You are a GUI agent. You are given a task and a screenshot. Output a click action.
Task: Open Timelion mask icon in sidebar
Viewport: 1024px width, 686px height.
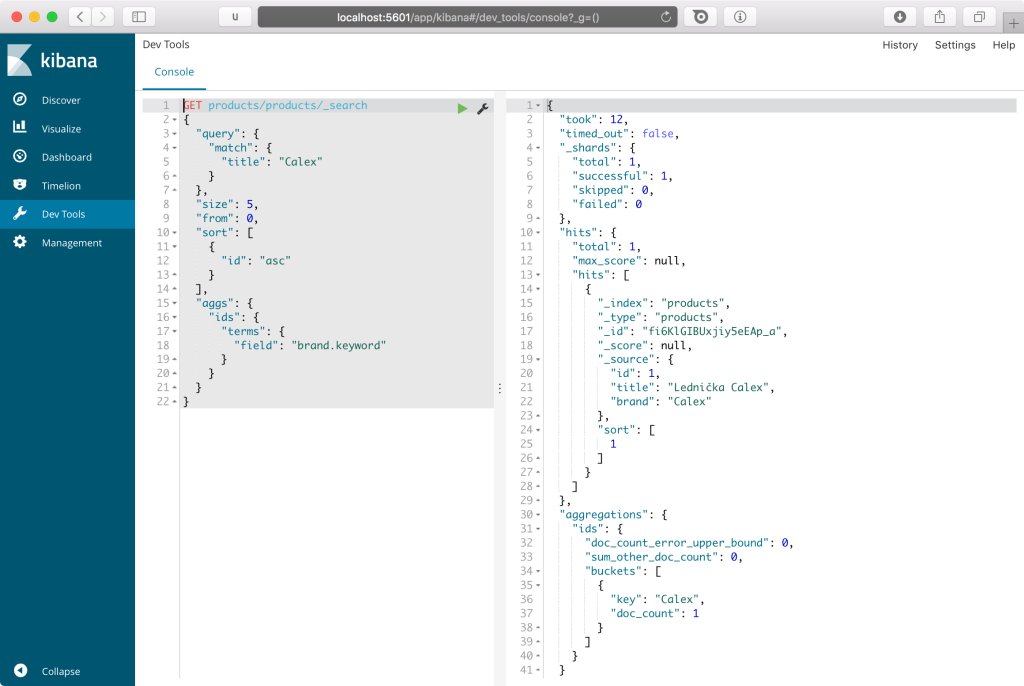coord(20,185)
